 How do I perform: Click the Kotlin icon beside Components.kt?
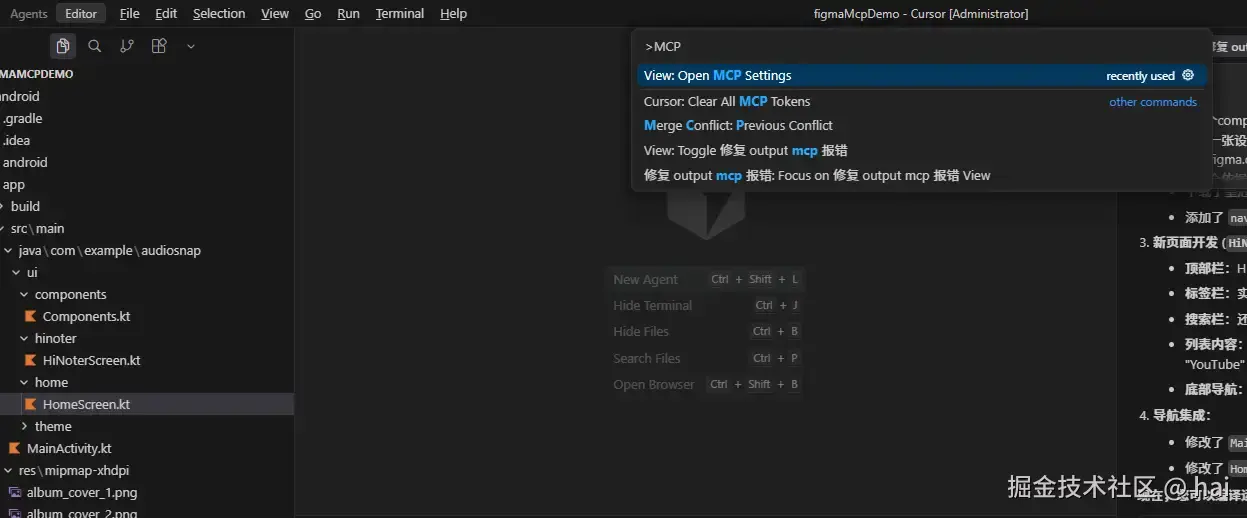tap(31, 317)
